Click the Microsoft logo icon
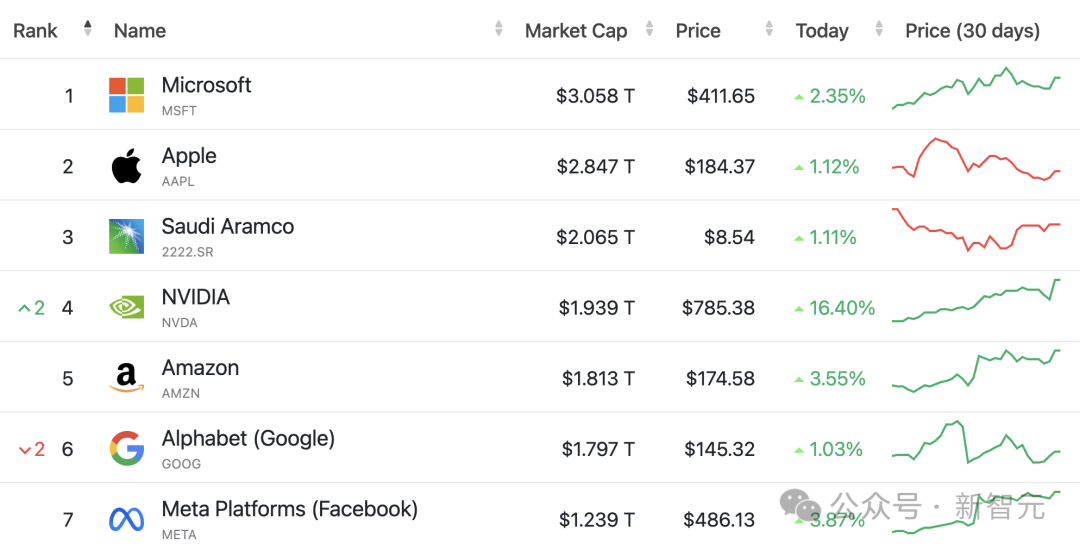 (x=127, y=95)
